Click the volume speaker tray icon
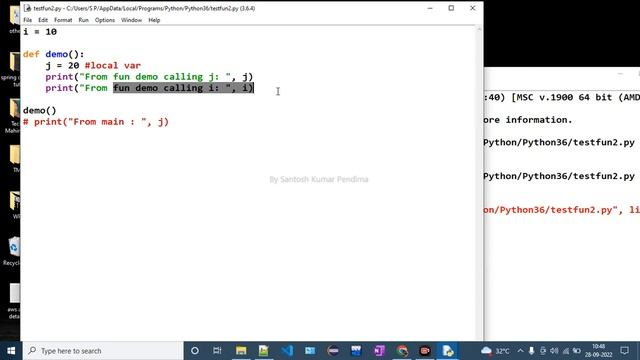Screen dimensions: 640x360 pos(554,351)
